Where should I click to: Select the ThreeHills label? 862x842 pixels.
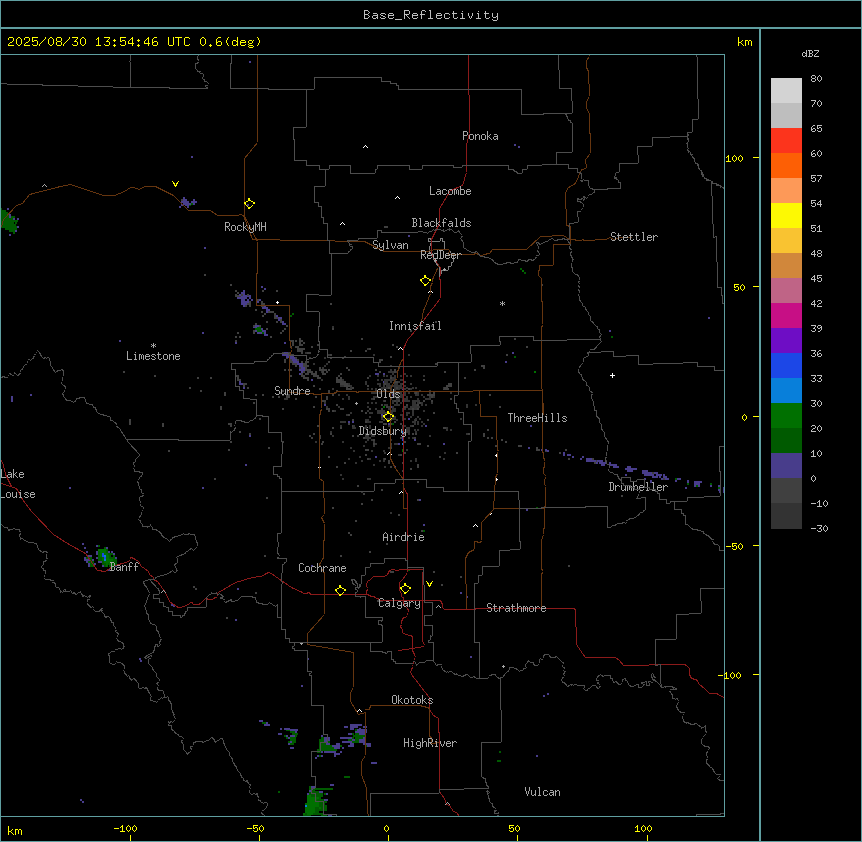(537, 418)
